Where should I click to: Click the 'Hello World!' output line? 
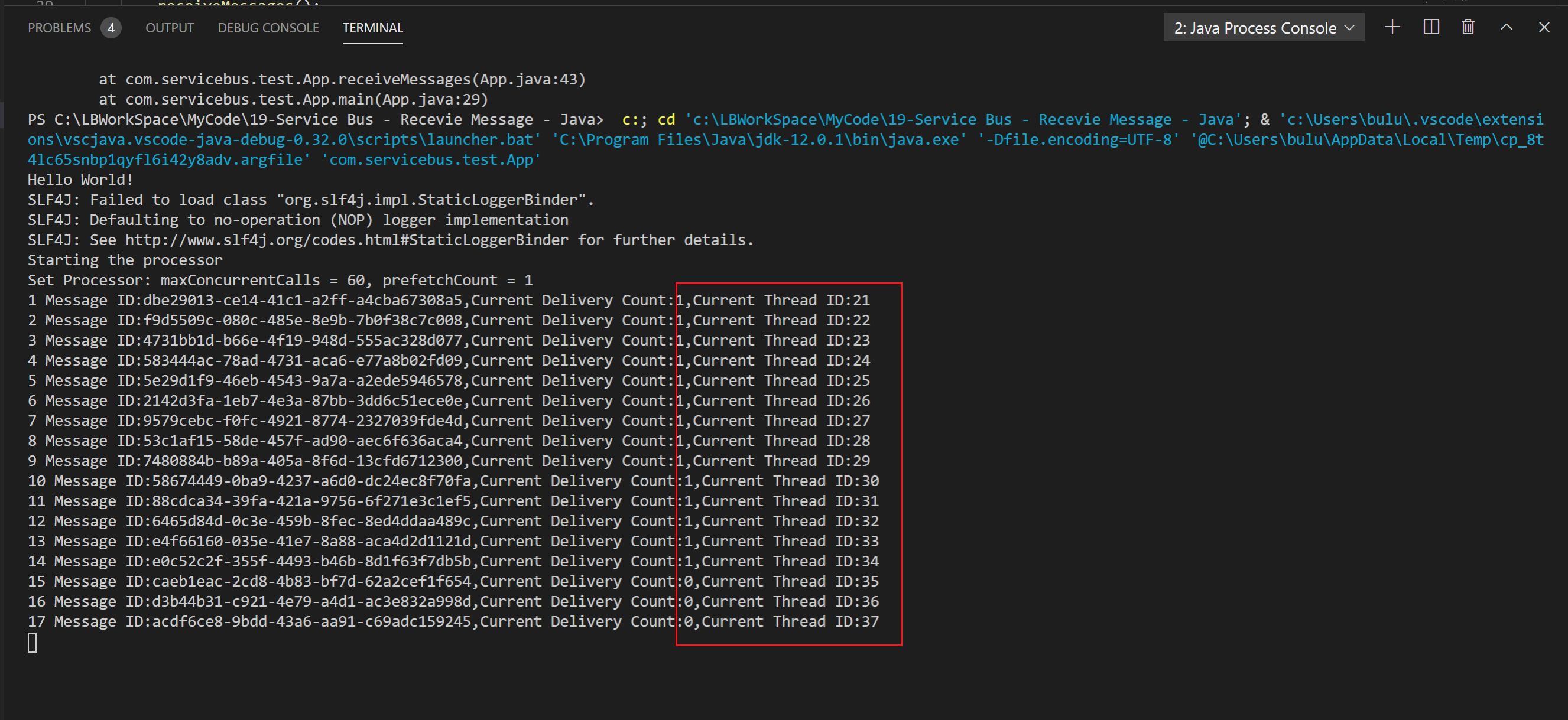[x=80, y=180]
